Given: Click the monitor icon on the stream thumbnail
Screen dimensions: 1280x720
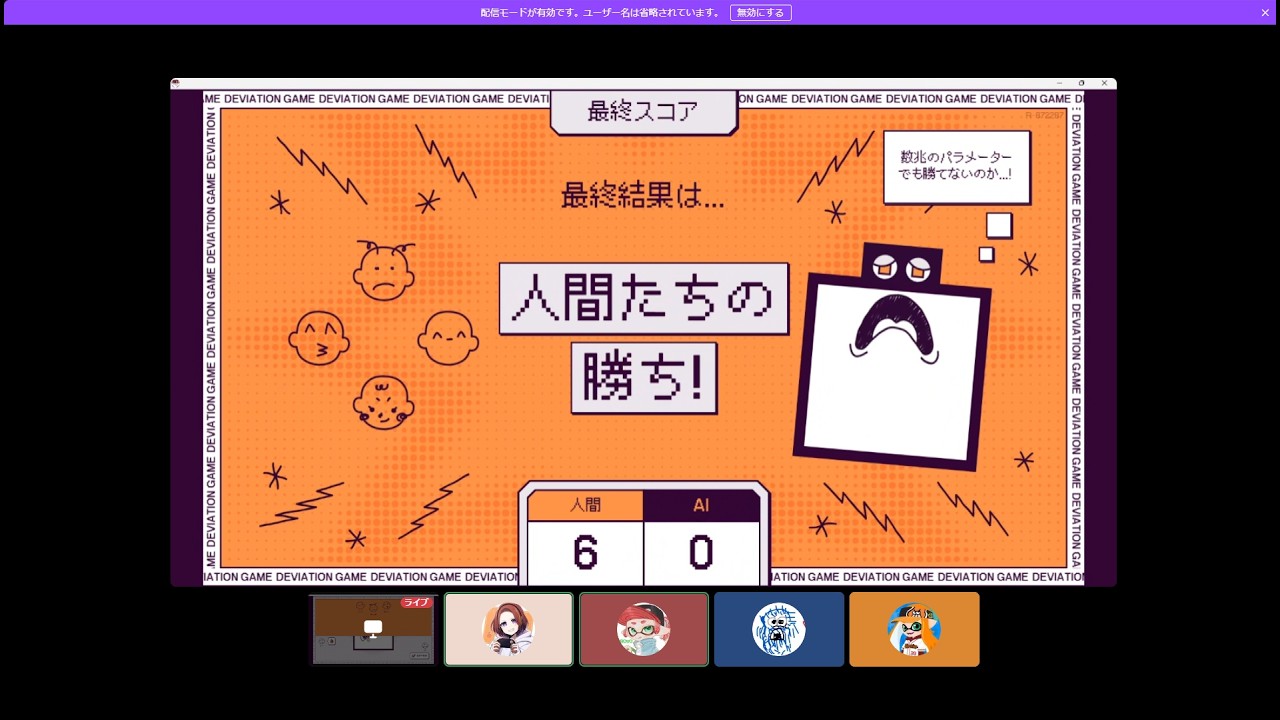Looking at the screenshot, I should (373, 628).
